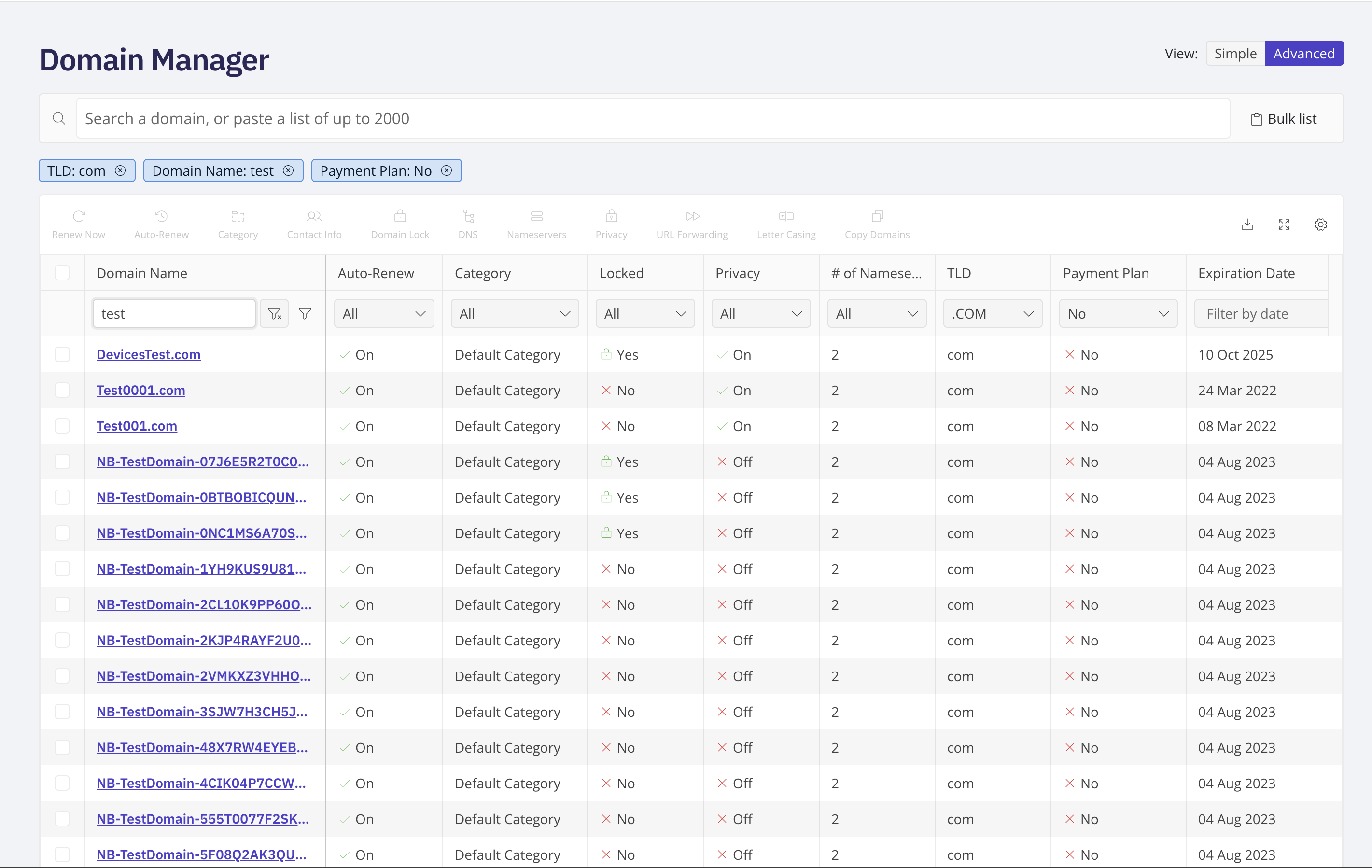Open Contact Info from the toolbar
This screenshot has height=868, width=1372.
click(314, 224)
